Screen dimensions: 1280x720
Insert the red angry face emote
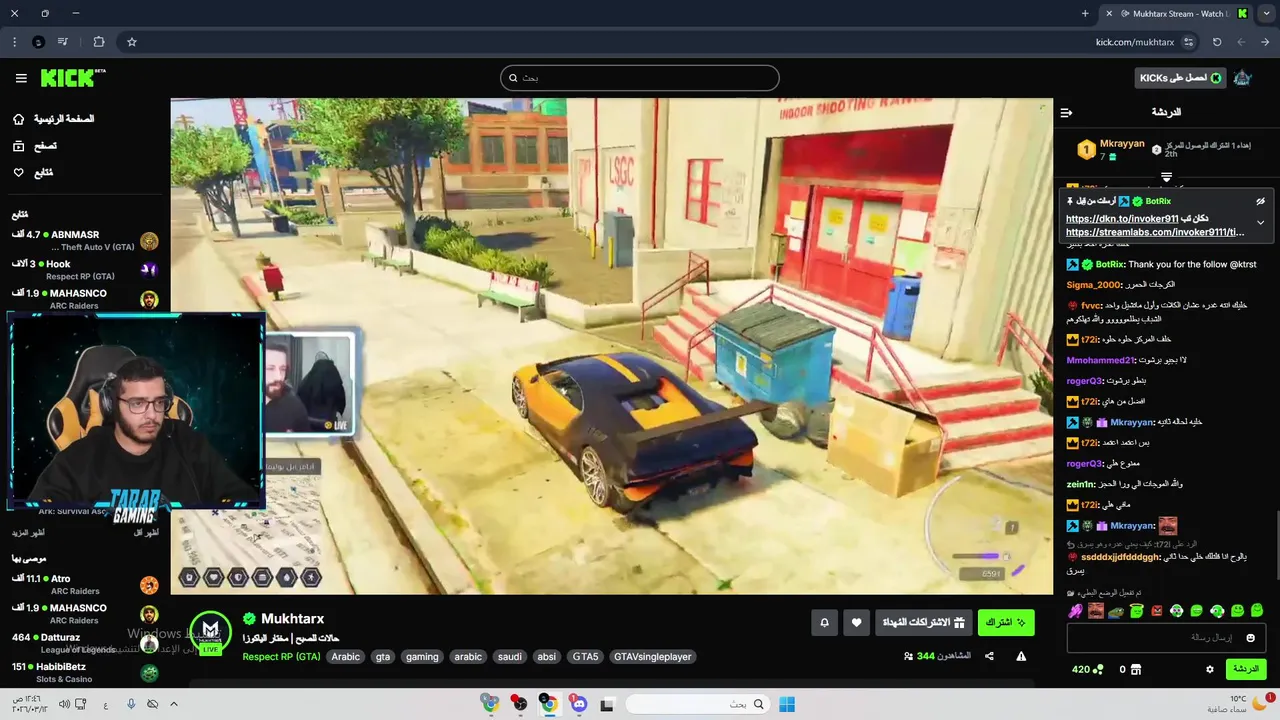[1157, 611]
